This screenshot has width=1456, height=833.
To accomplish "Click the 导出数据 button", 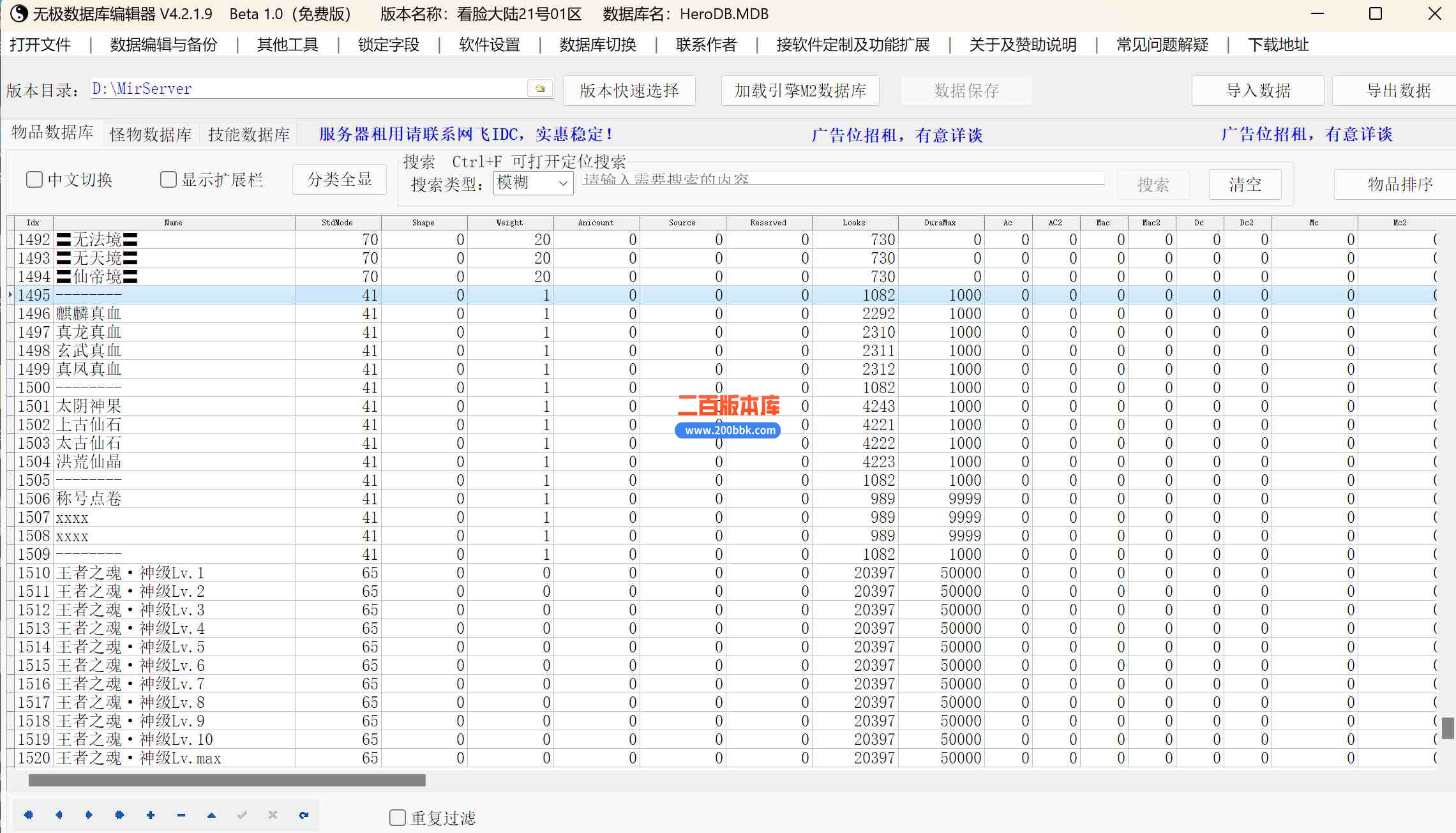I will click(x=1395, y=91).
